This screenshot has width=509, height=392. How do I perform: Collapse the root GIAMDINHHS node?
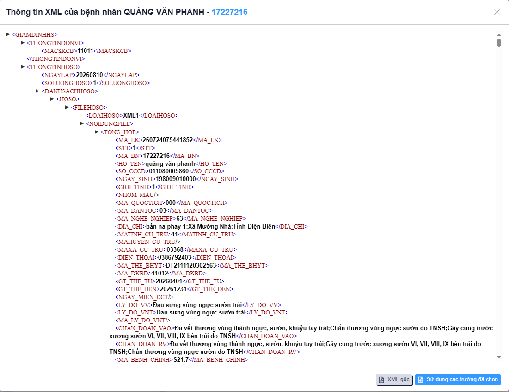click(8, 34)
